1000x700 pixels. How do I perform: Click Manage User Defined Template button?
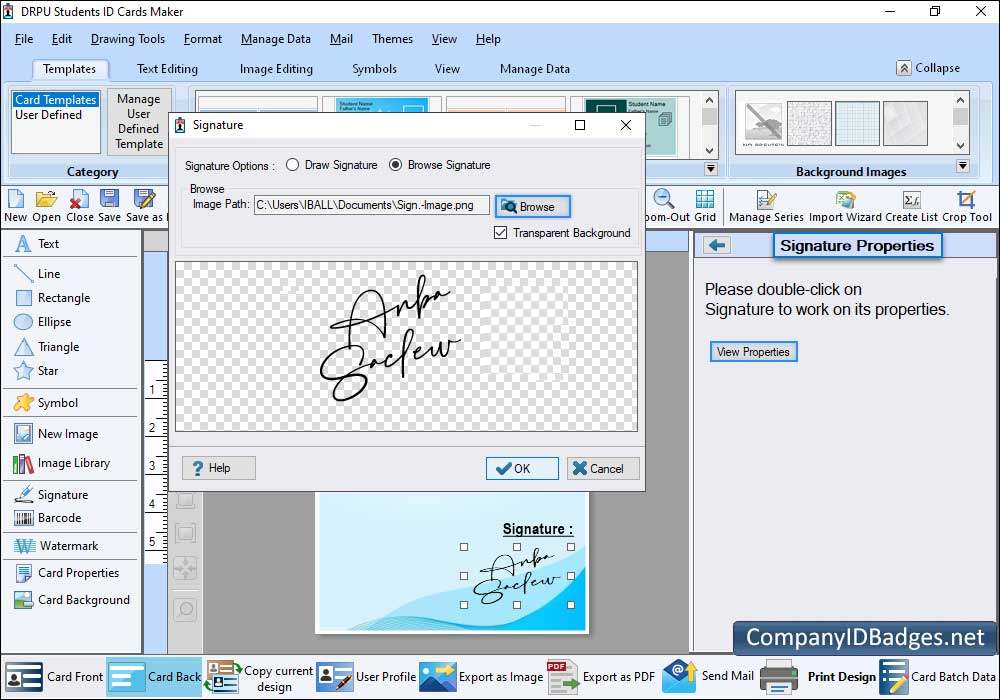coord(138,121)
